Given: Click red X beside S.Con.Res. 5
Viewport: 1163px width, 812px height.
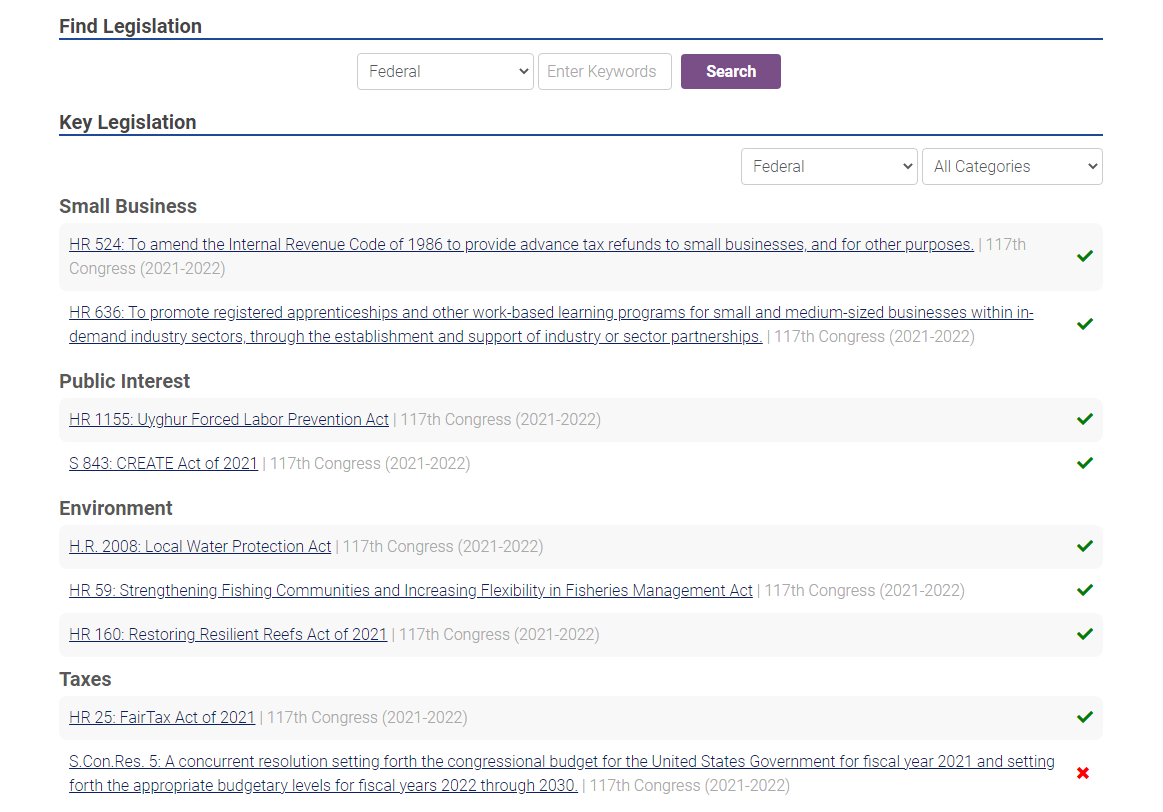Looking at the screenshot, I should 1083,773.
